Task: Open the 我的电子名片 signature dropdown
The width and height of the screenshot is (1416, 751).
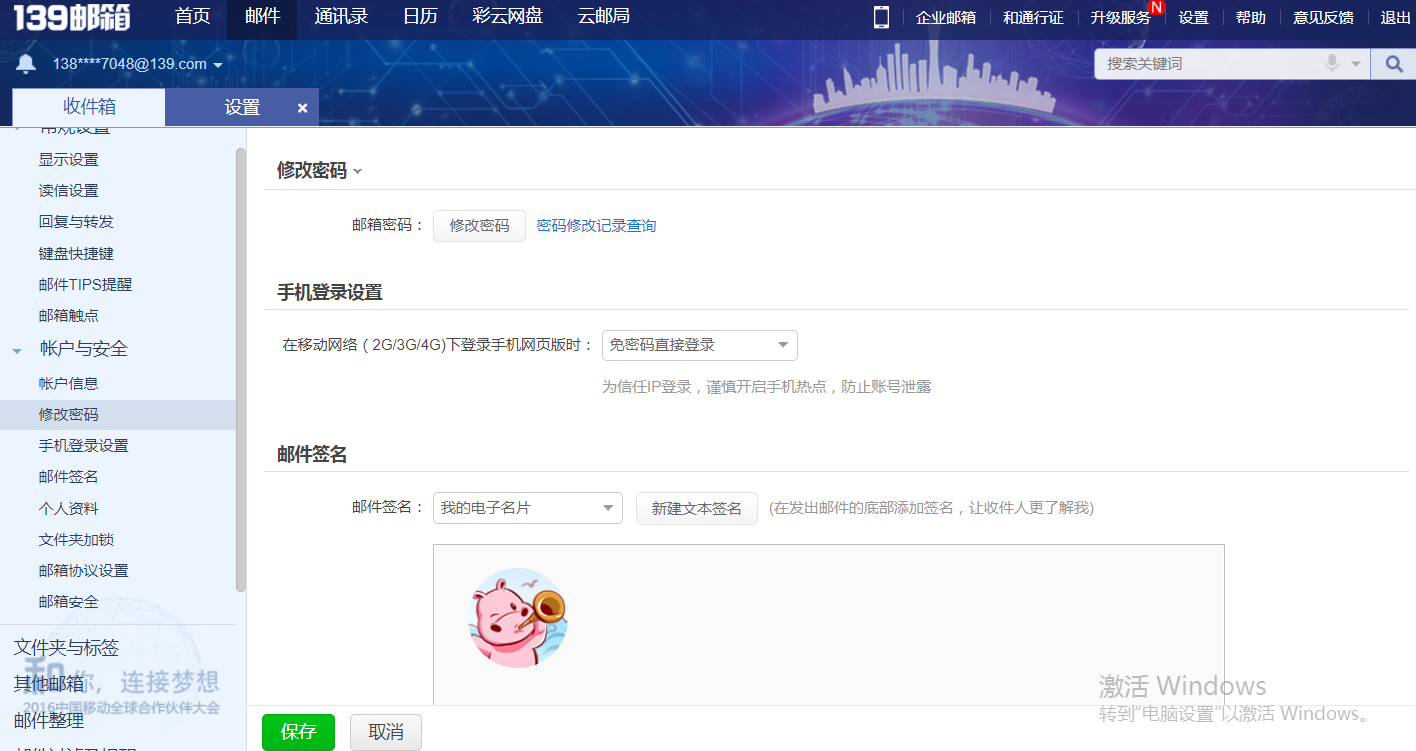Action: [x=528, y=508]
